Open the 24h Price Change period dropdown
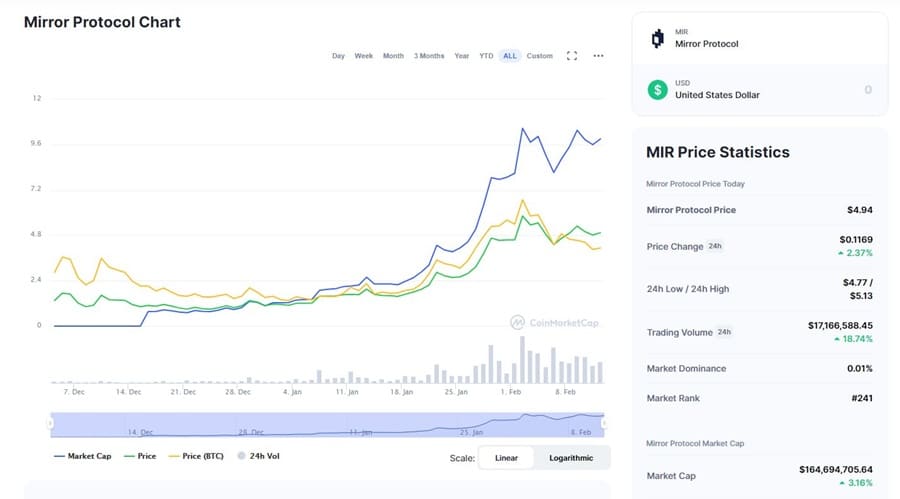Screen dimensions: 900x499 pos(716,246)
